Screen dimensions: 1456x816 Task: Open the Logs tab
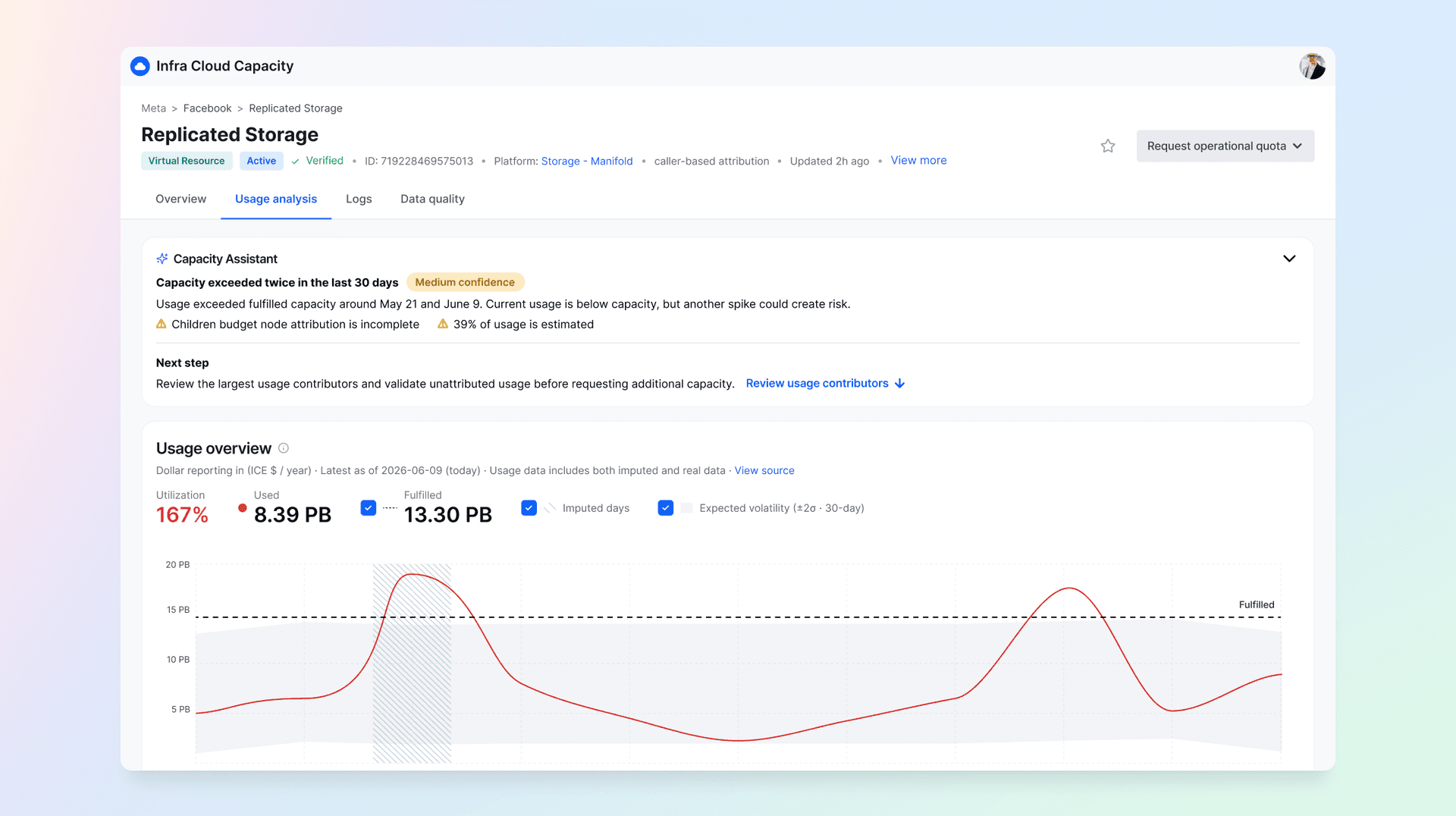click(359, 199)
